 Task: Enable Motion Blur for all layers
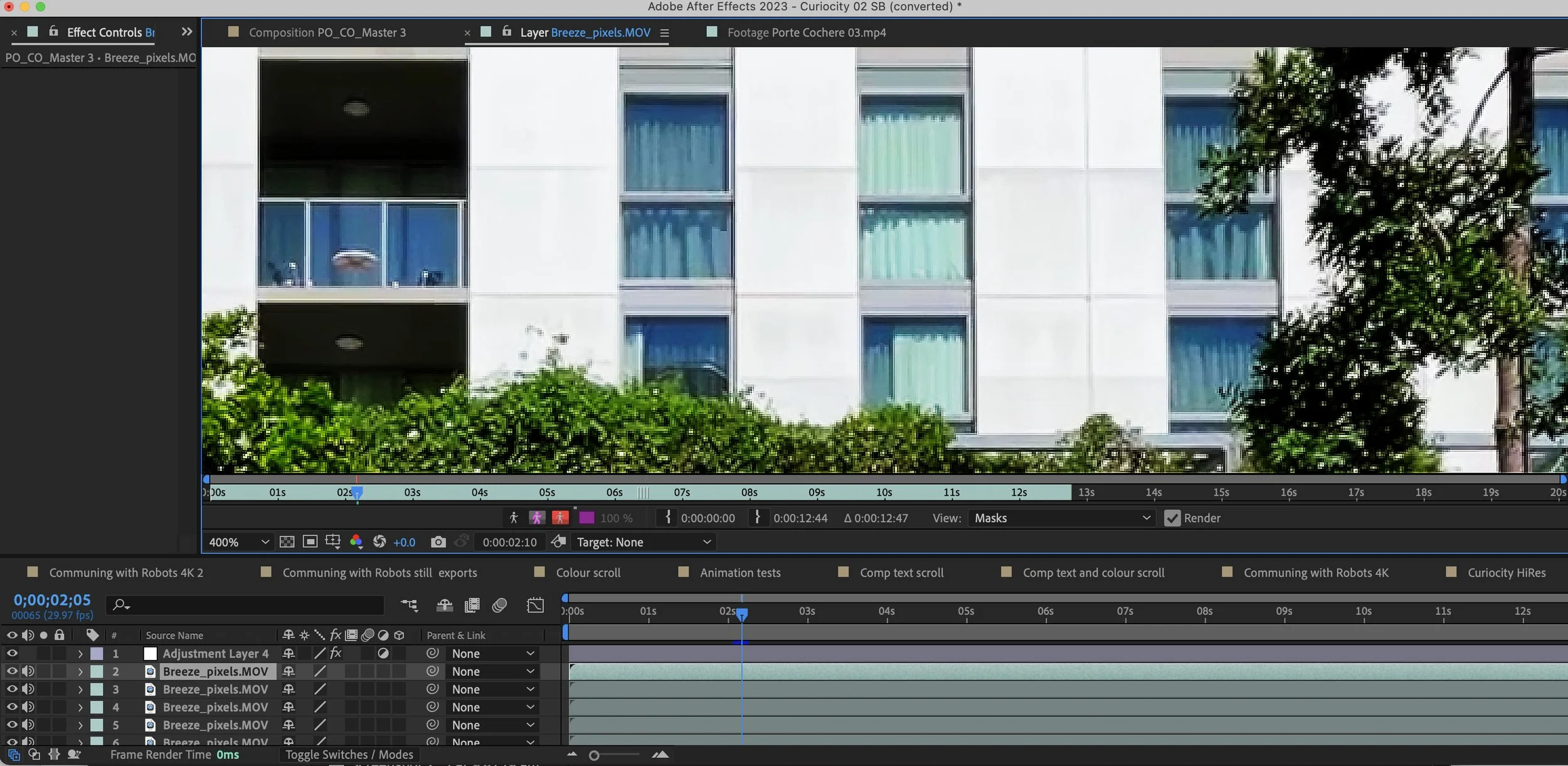499,606
